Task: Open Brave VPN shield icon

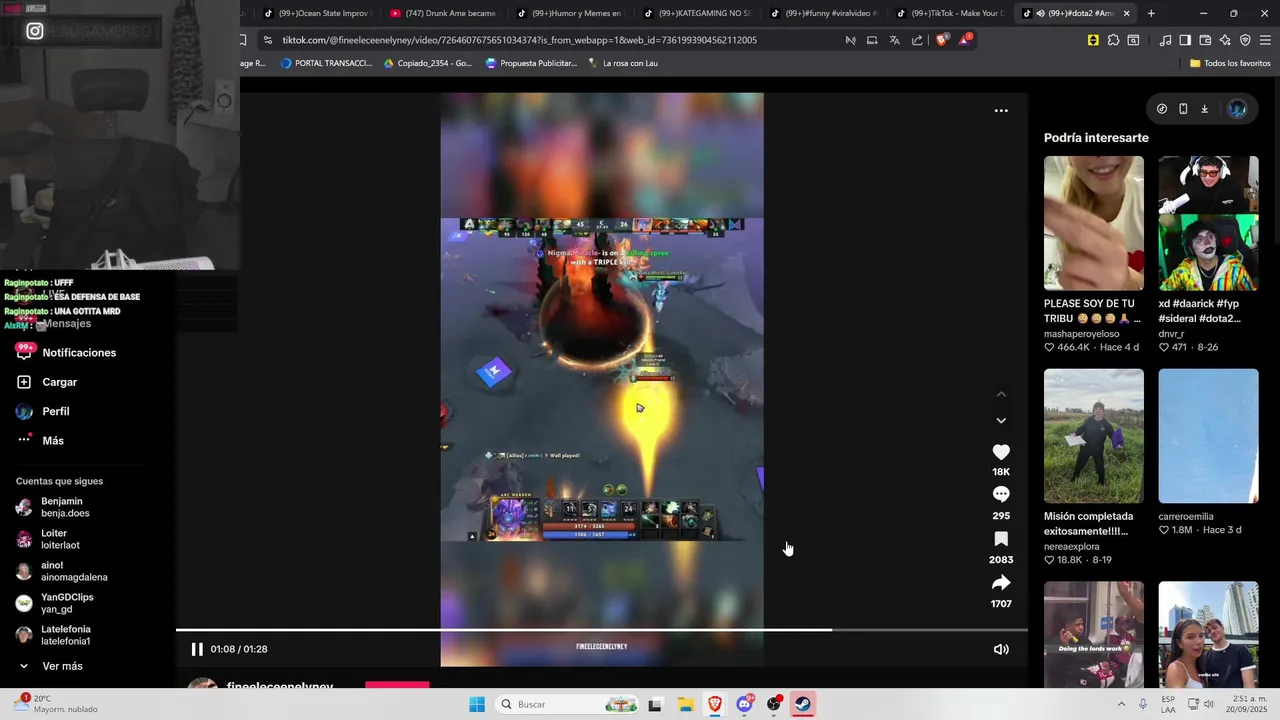Action: (x=1245, y=40)
